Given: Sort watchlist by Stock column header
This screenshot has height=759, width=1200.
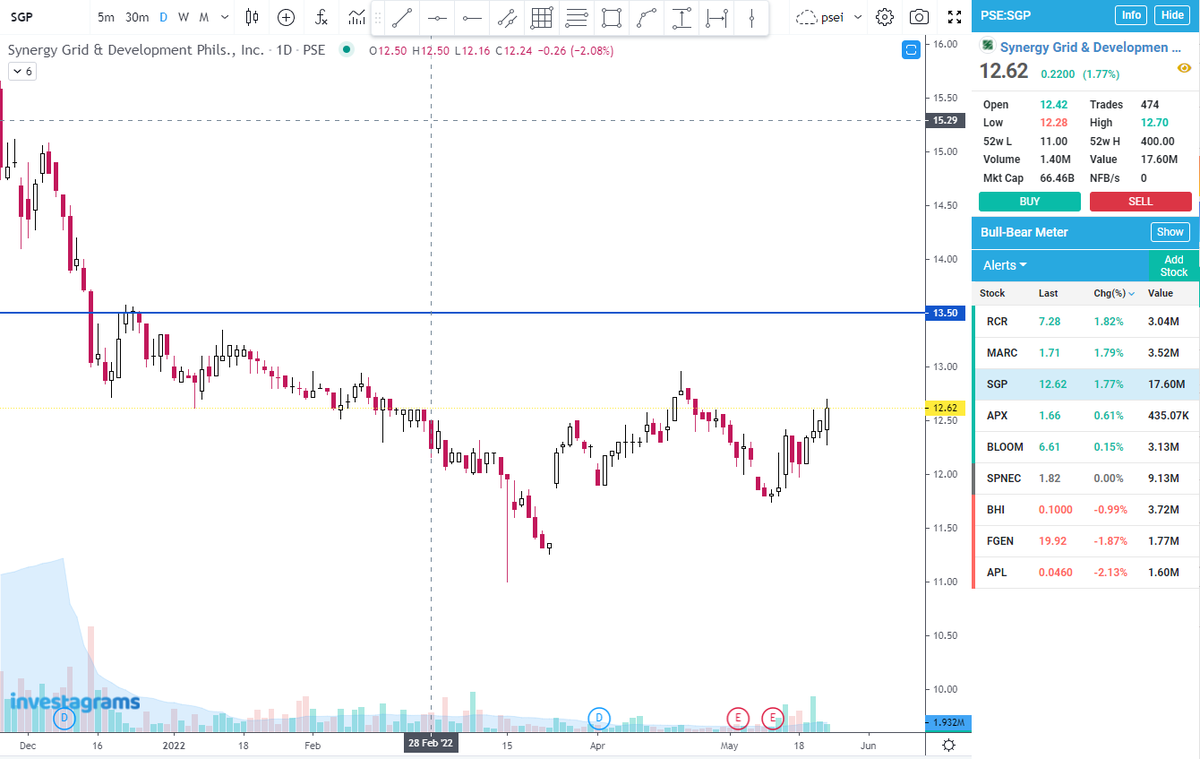Looking at the screenshot, I should tap(992, 293).
